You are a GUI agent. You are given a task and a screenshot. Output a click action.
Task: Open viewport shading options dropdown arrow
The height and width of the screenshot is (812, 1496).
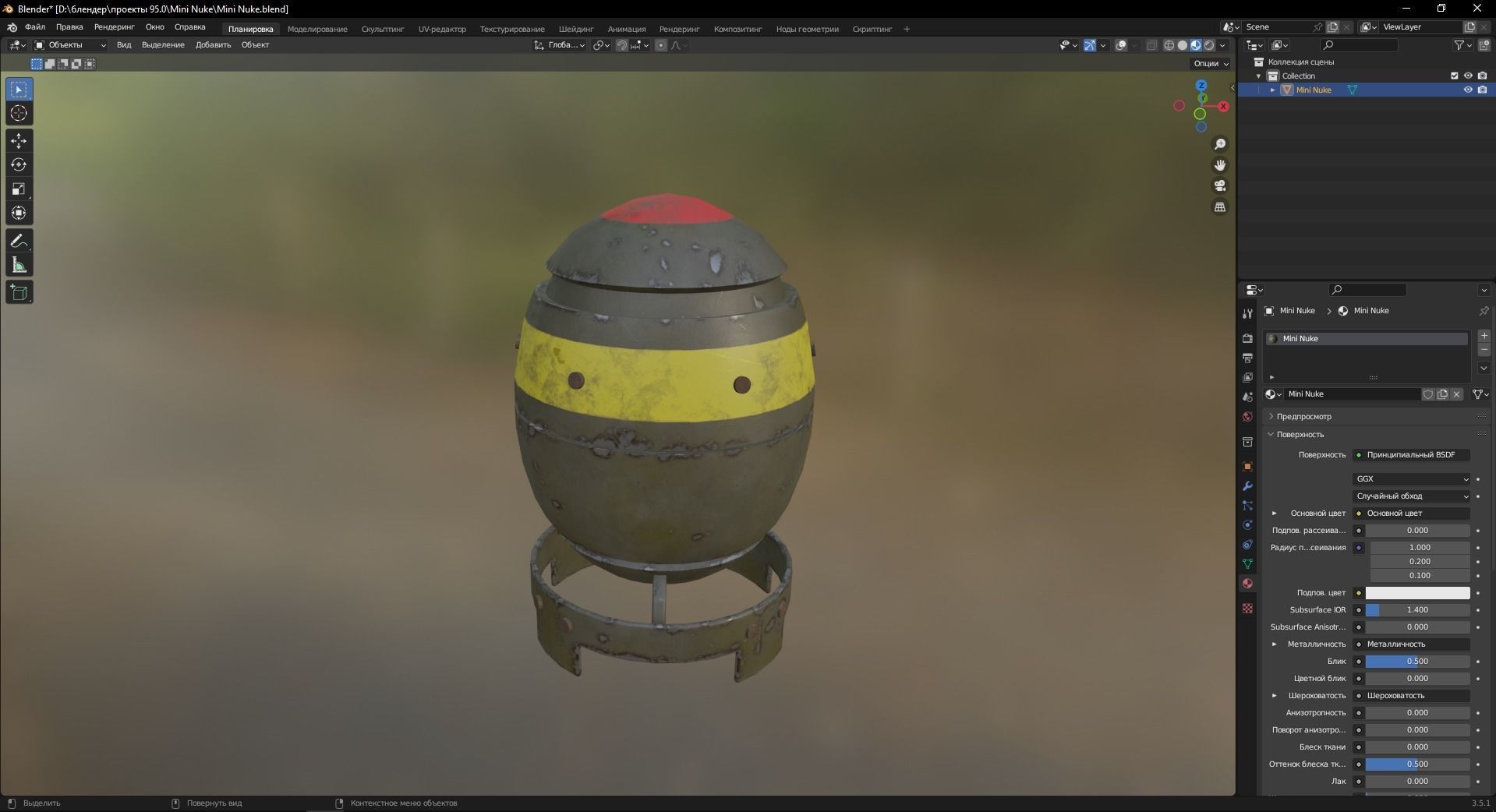click(1223, 45)
